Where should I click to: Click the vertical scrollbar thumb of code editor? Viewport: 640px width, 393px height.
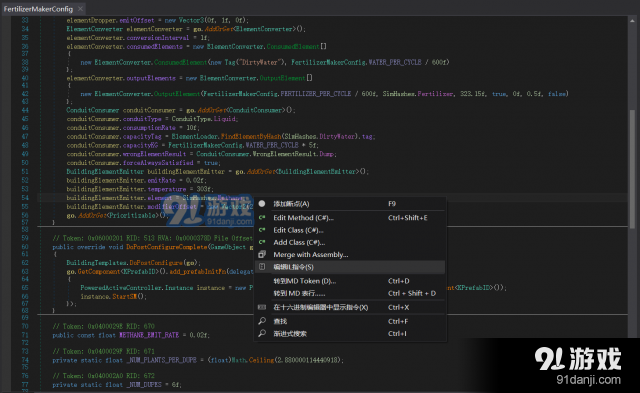[632, 169]
